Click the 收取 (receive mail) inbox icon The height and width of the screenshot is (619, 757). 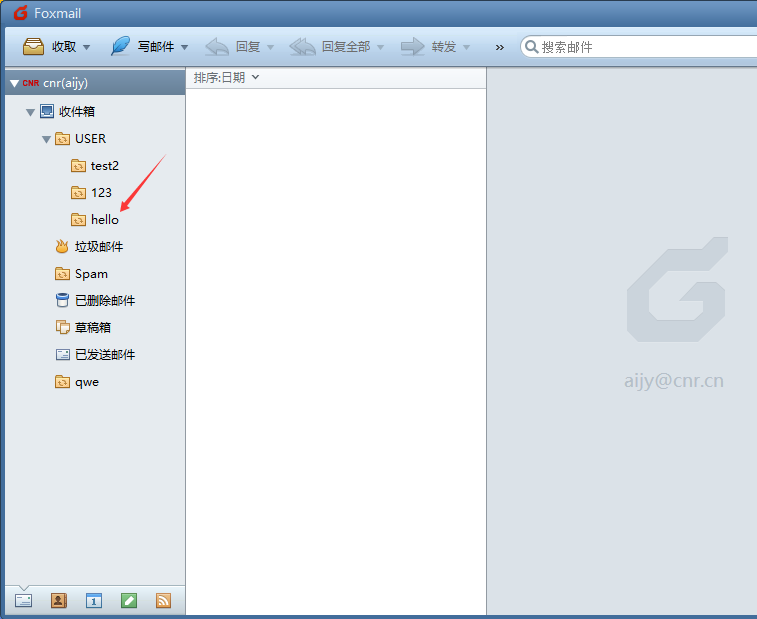pyautogui.click(x=33, y=47)
